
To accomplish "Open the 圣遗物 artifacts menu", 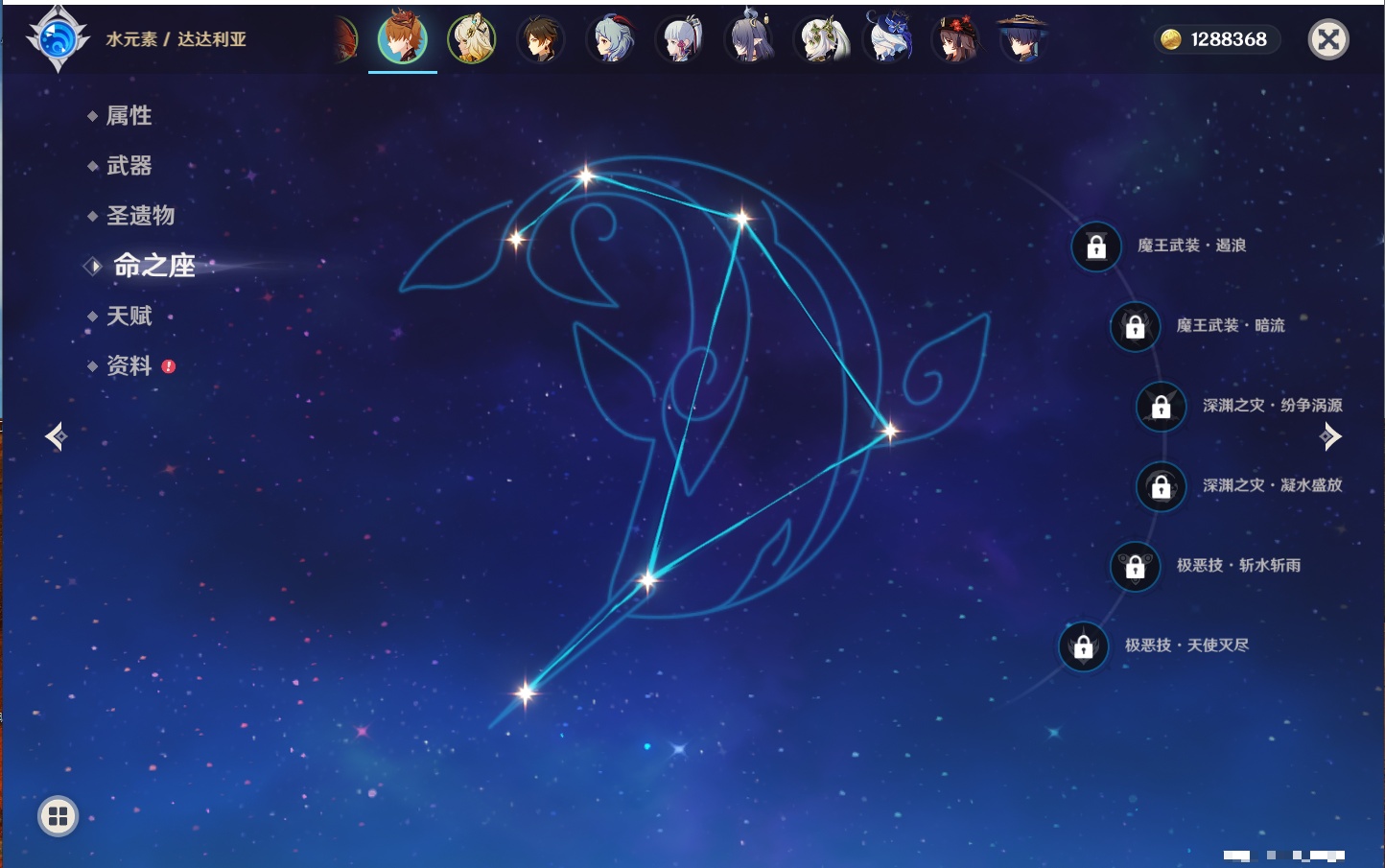I will click(x=140, y=216).
